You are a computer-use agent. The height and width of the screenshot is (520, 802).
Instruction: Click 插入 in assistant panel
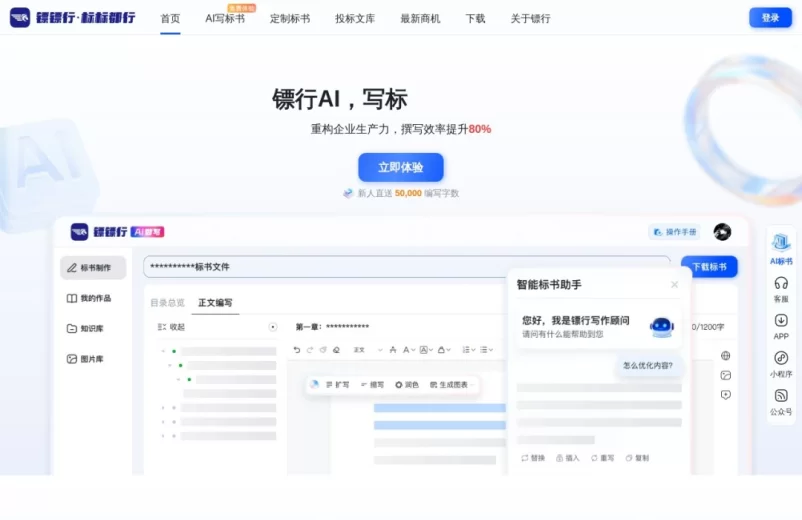[x=568, y=458]
